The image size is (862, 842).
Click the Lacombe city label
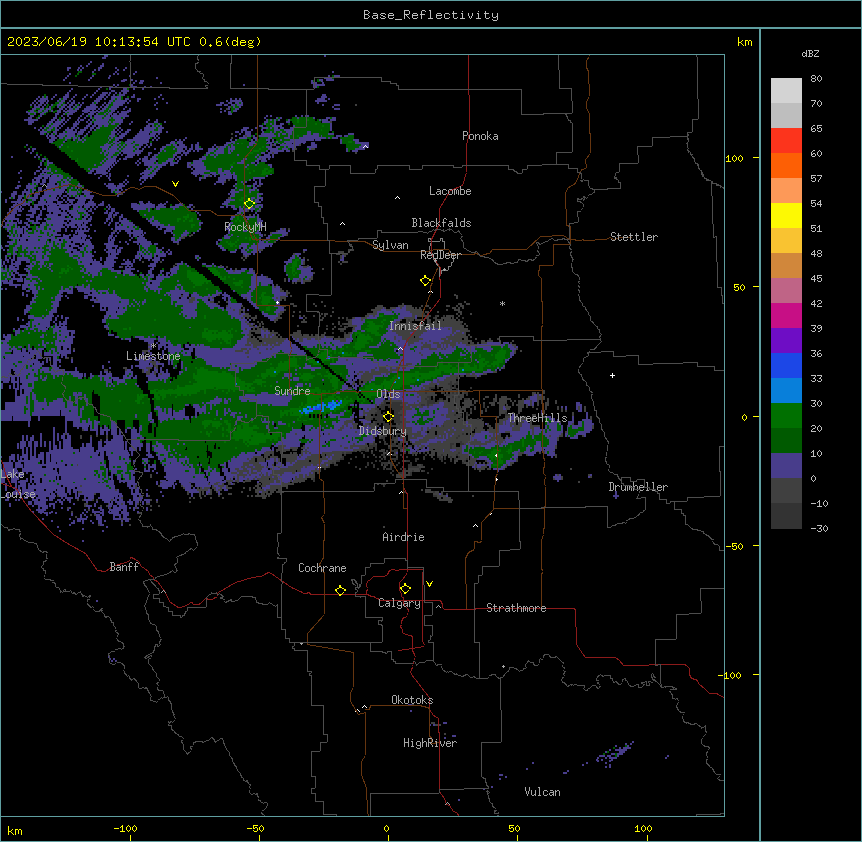point(450,191)
